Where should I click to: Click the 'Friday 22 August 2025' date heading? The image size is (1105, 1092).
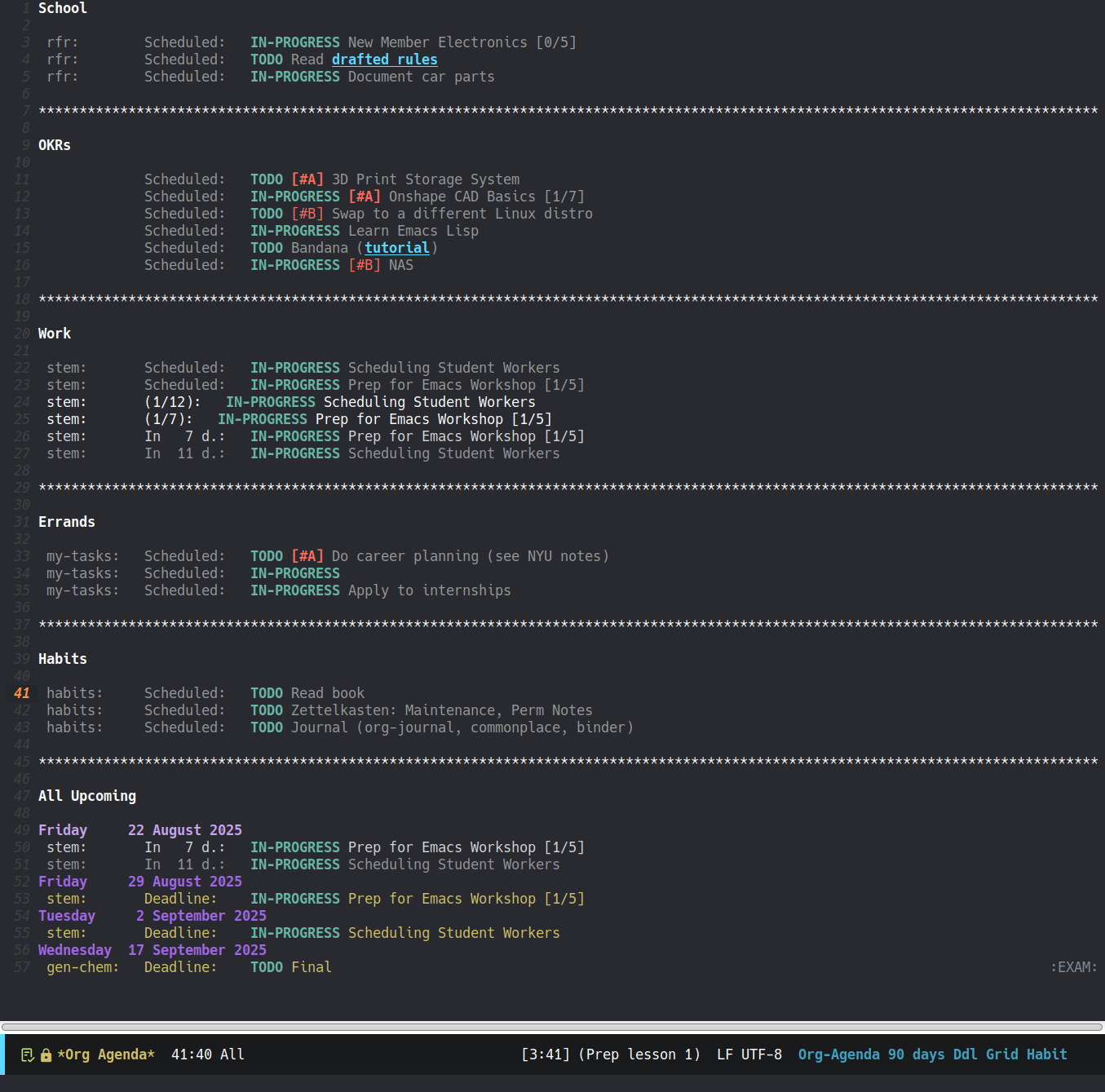point(139,830)
